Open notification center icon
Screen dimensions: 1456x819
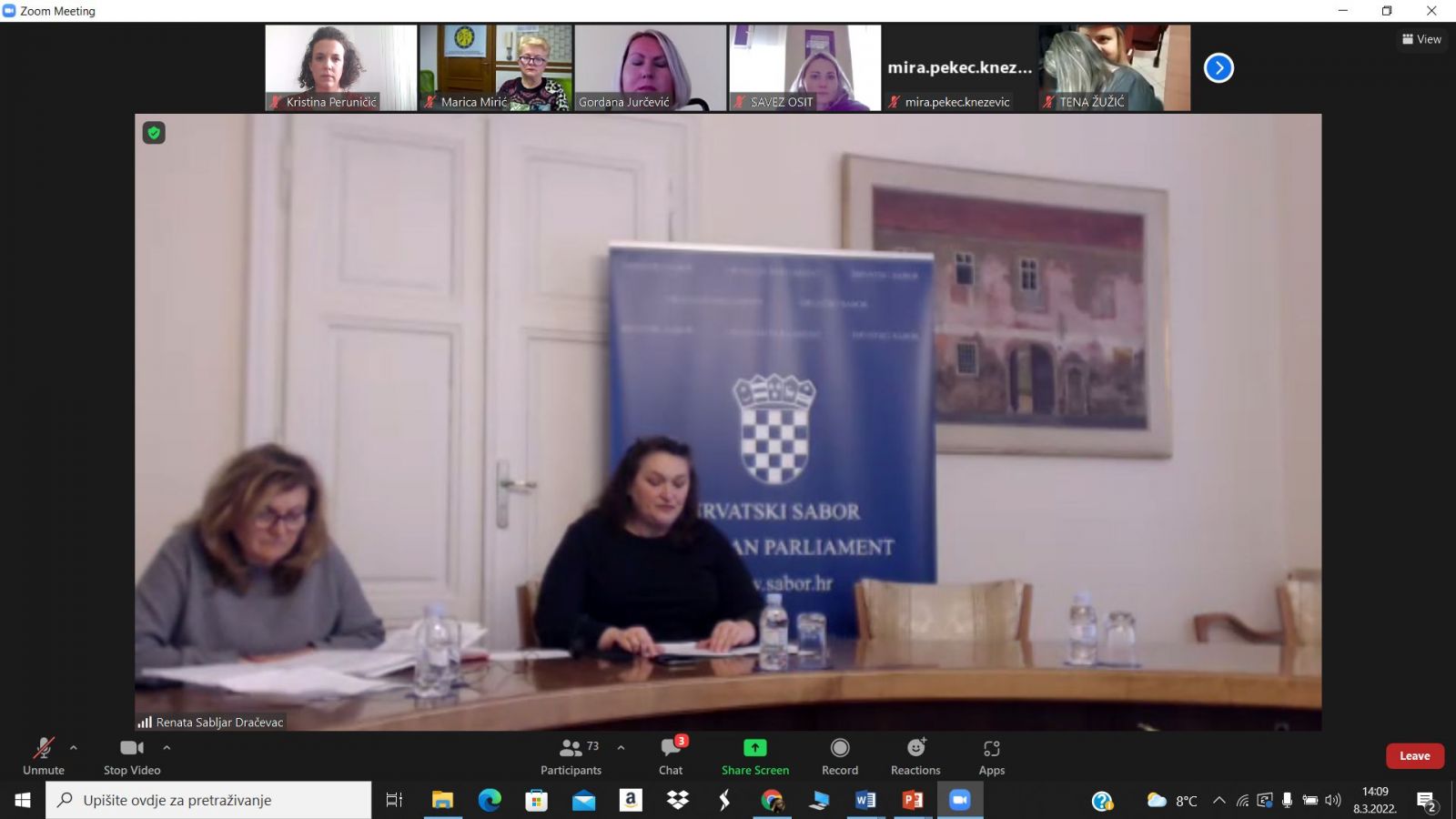1426,801
